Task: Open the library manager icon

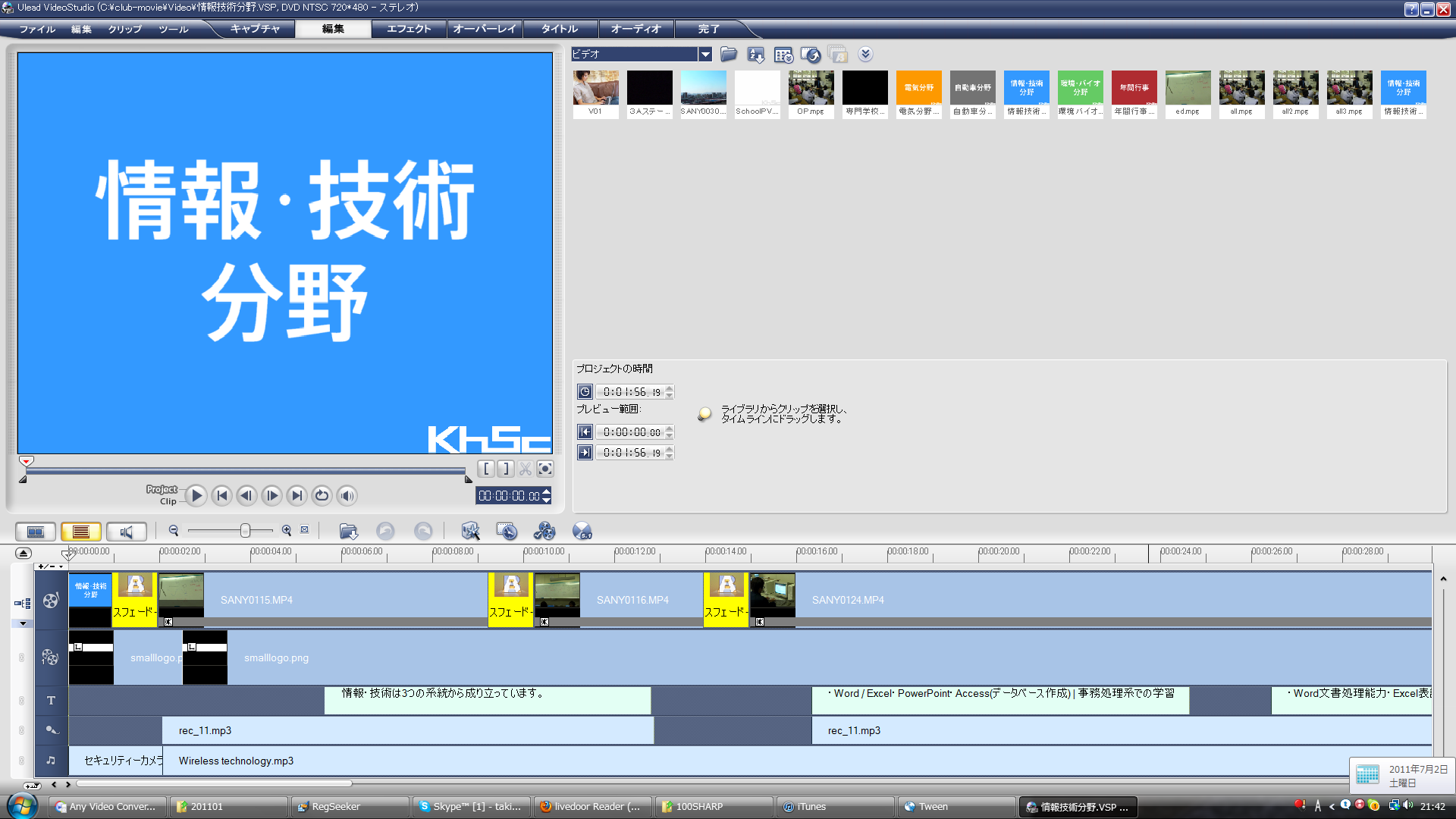Action: coord(783,54)
